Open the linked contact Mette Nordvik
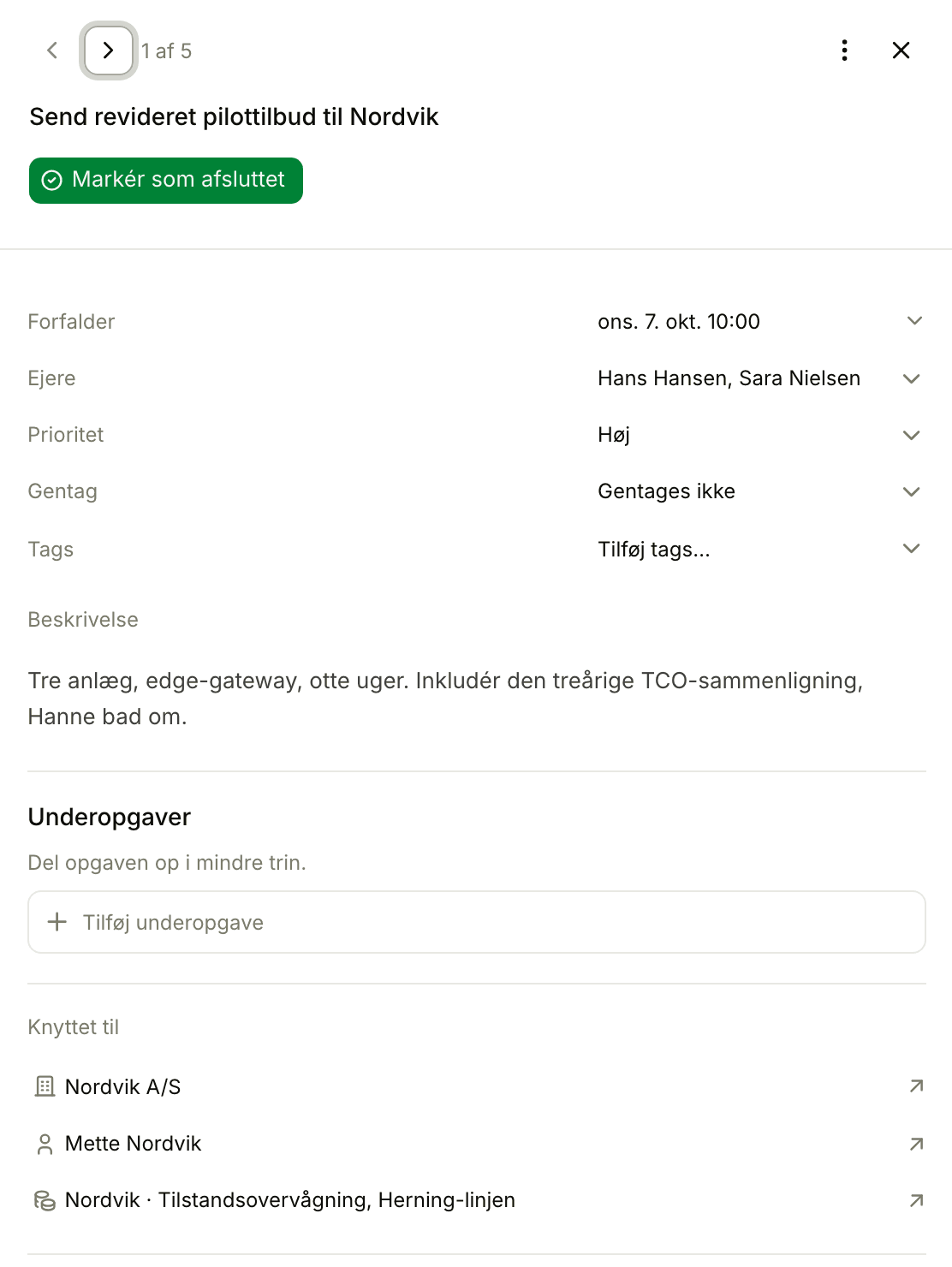952x1267 pixels. pos(133,1144)
